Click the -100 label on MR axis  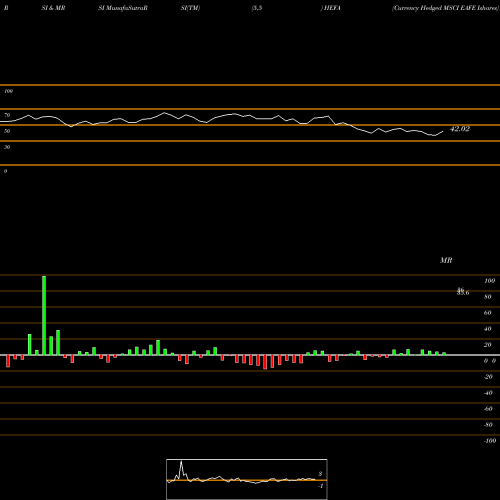(490, 441)
